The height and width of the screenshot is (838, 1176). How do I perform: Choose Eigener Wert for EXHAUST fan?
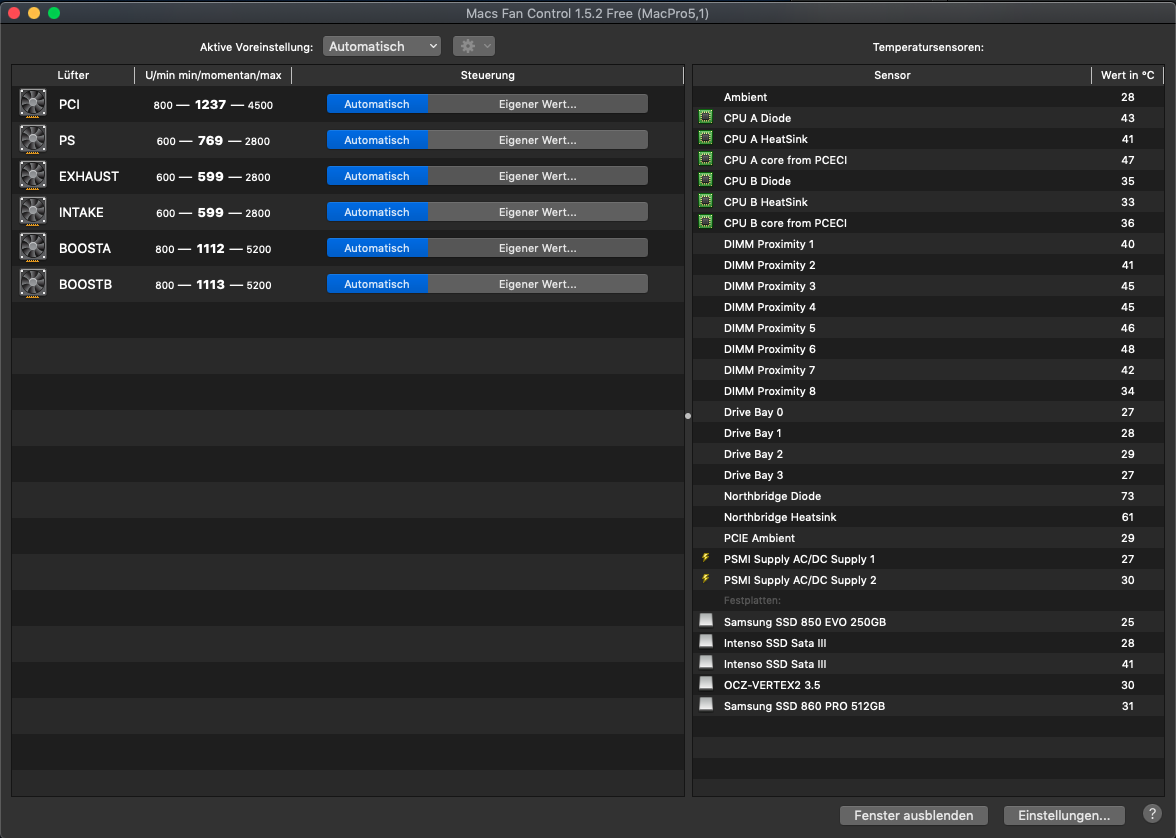coord(538,176)
